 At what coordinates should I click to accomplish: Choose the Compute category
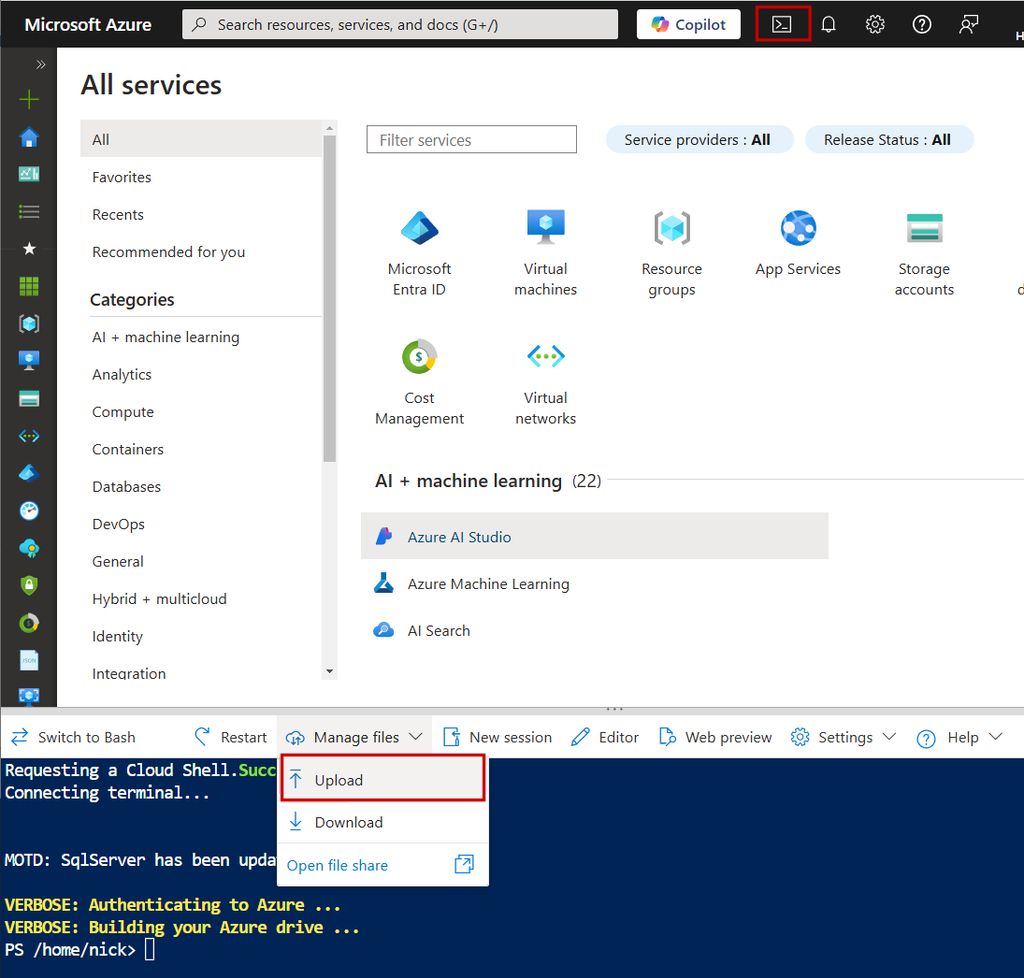pyautogui.click(x=123, y=412)
